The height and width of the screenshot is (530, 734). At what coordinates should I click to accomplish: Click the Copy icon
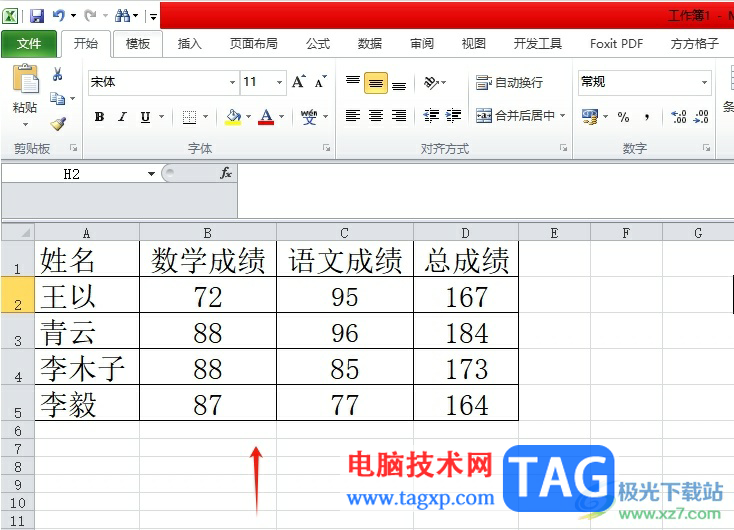click(x=57, y=98)
